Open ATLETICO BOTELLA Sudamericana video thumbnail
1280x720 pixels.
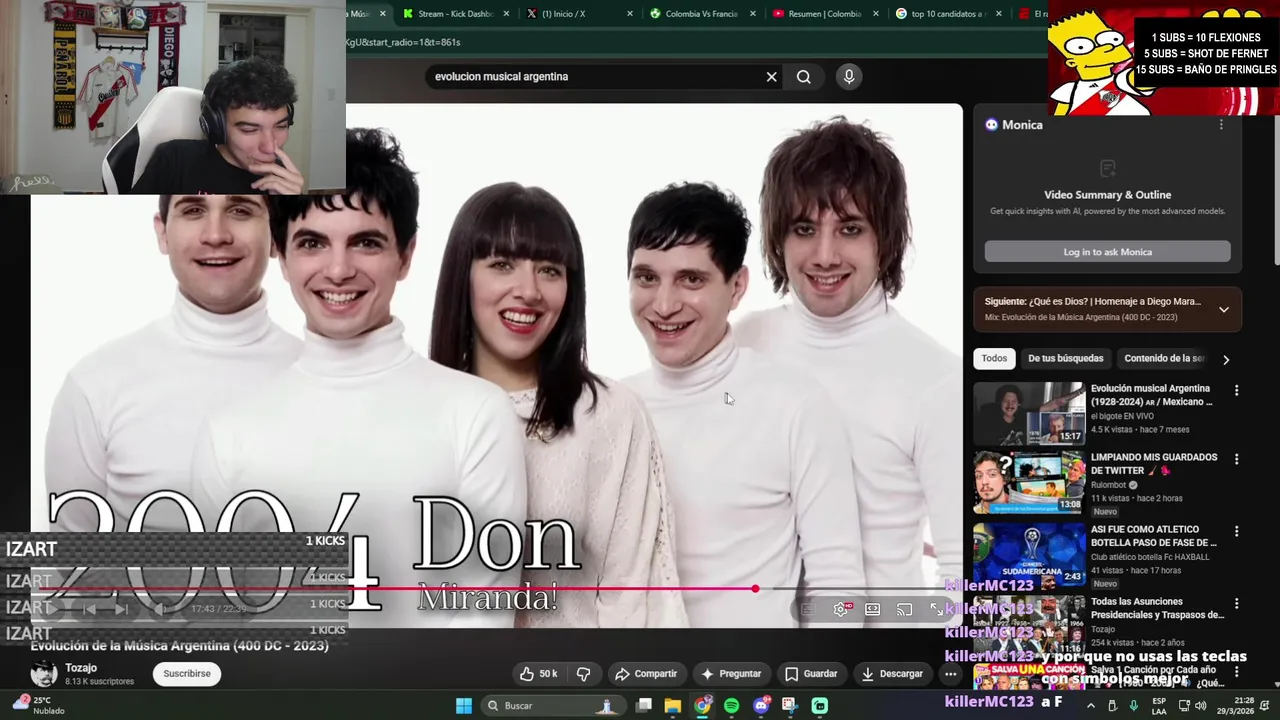pyautogui.click(x=1029, y=555)
